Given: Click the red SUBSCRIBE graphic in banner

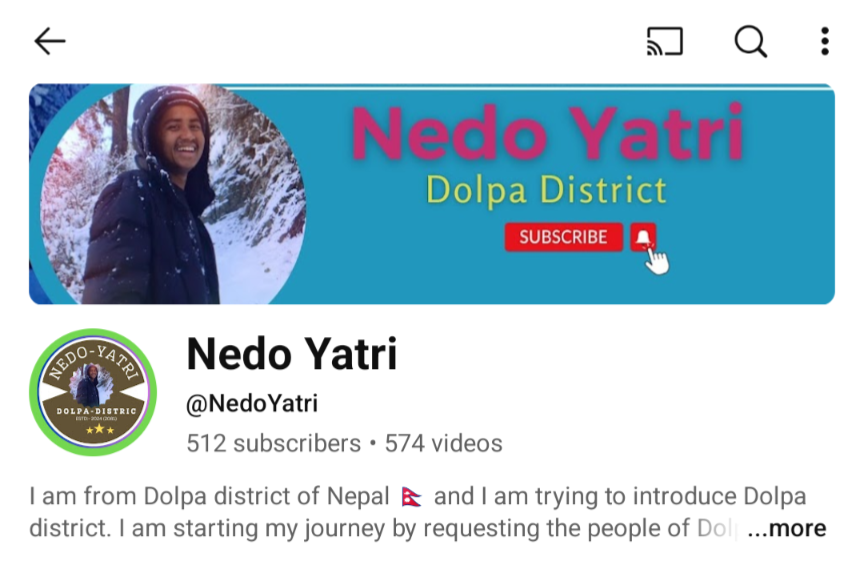Looking at the screenshot, I should coord(564,237).
